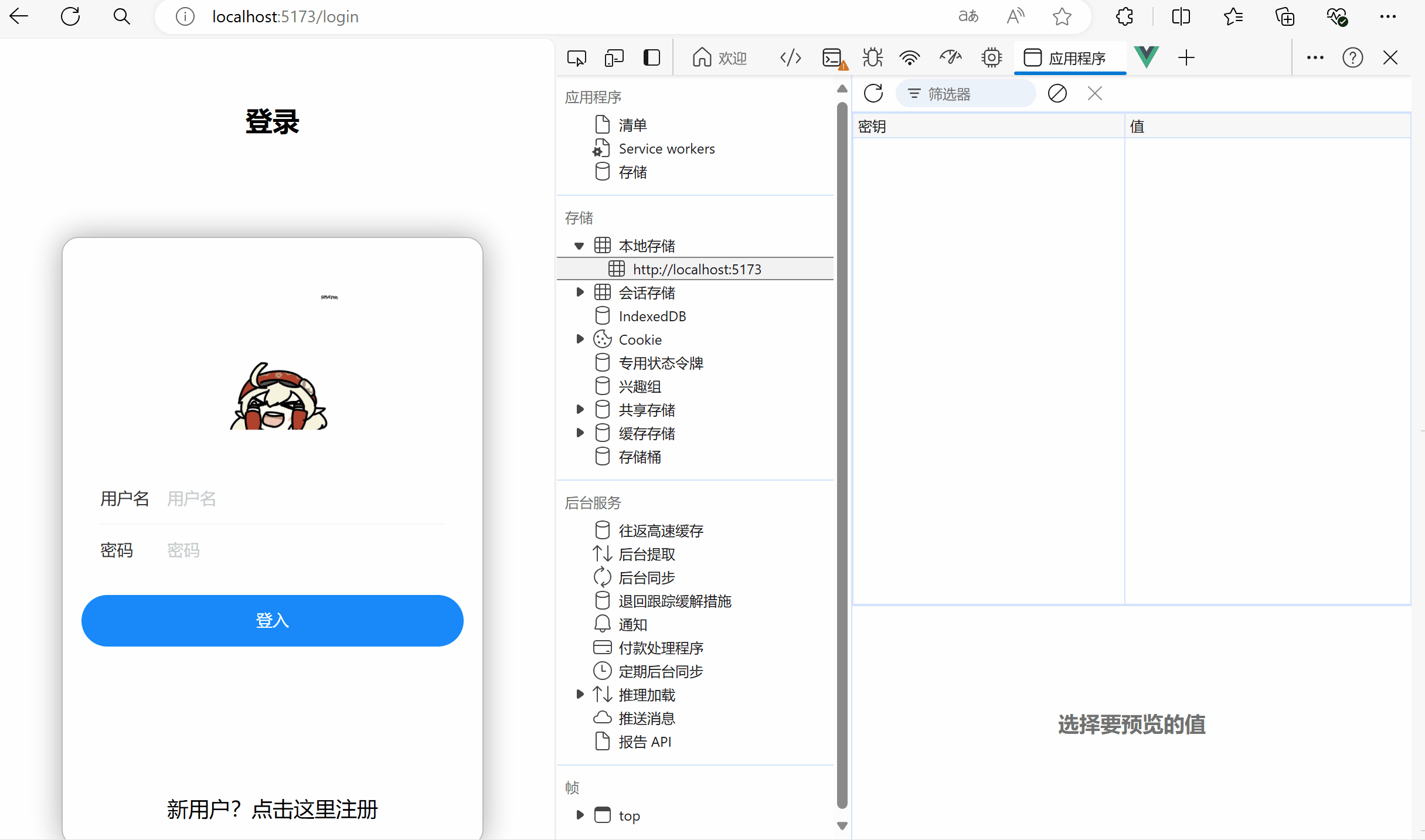Viewport: 1425px width, 840px height.
Task: Open DevTools help
Action: (x=1353, y=57)
